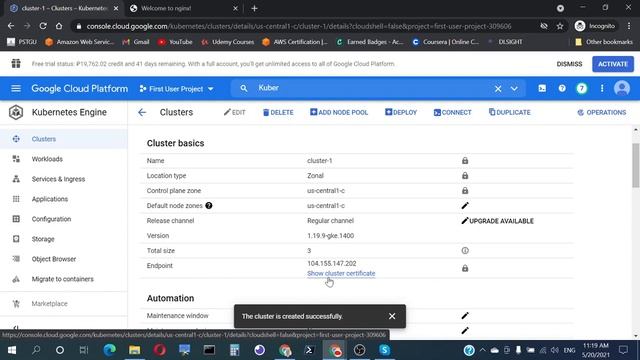Viewport: 640px width, 360px height.
Task: Click the page vertical scrollbar
Action: pyautogui.click(x=636, y=165)
